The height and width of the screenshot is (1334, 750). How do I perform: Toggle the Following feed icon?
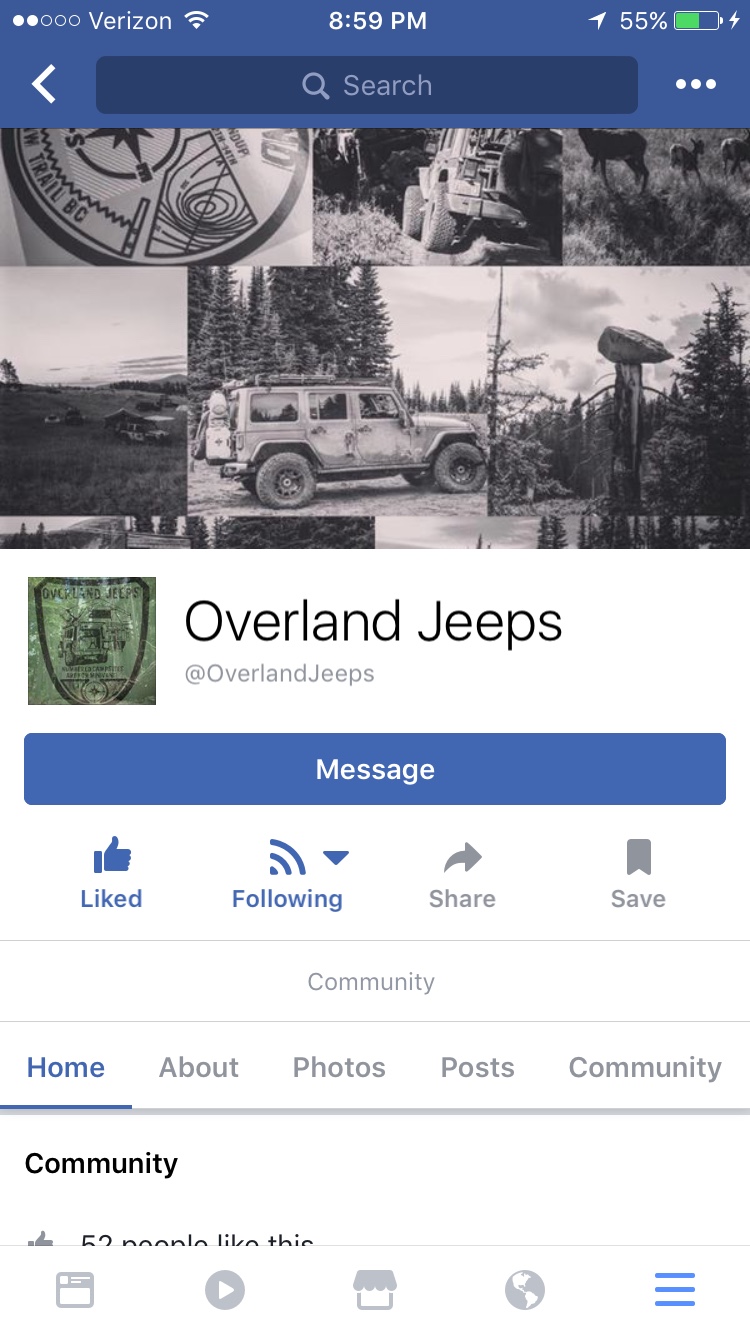point(287,857)
